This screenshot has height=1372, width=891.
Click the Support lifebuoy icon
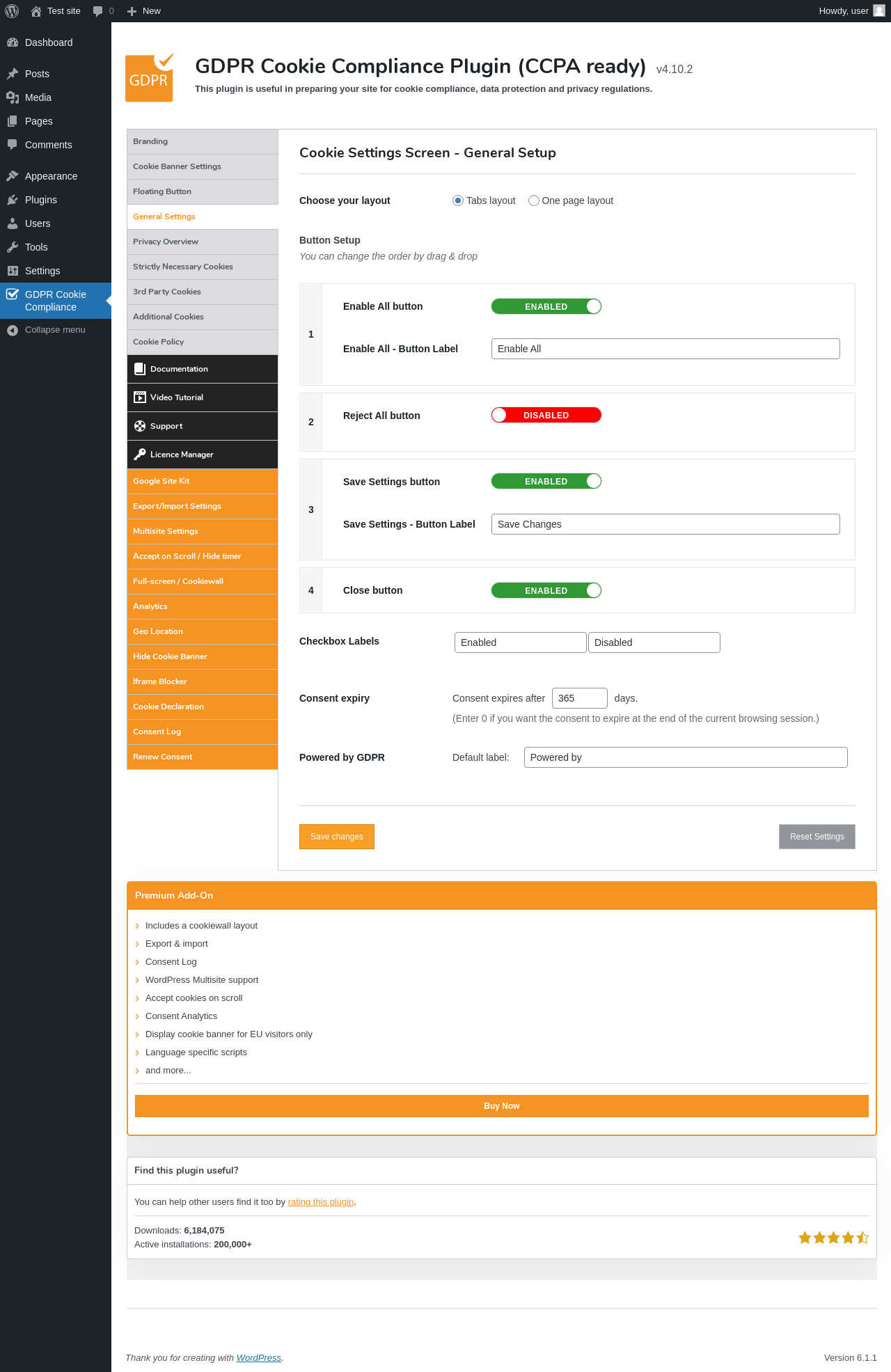[140, 426]
